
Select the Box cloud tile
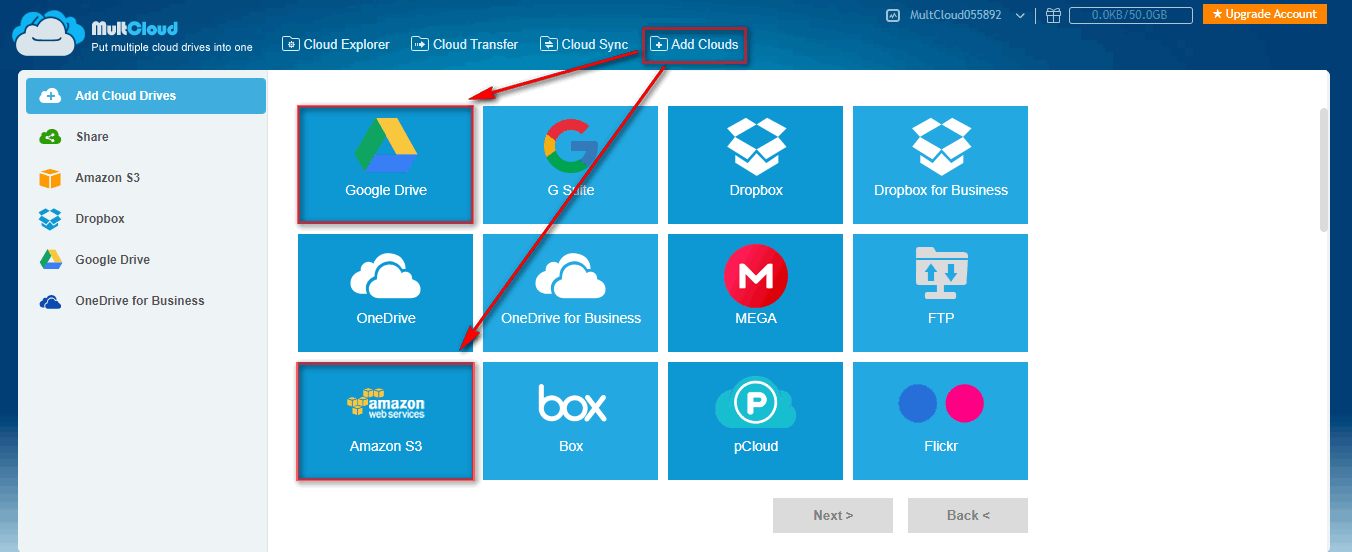(570, 421)
